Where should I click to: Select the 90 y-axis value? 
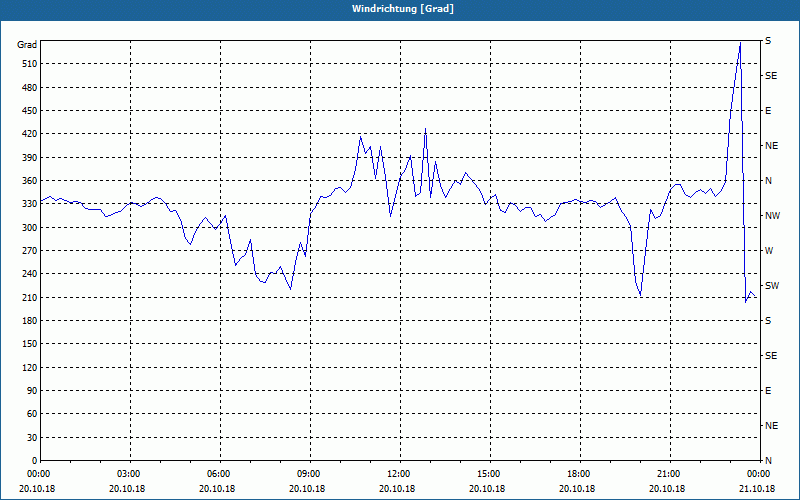32,391
